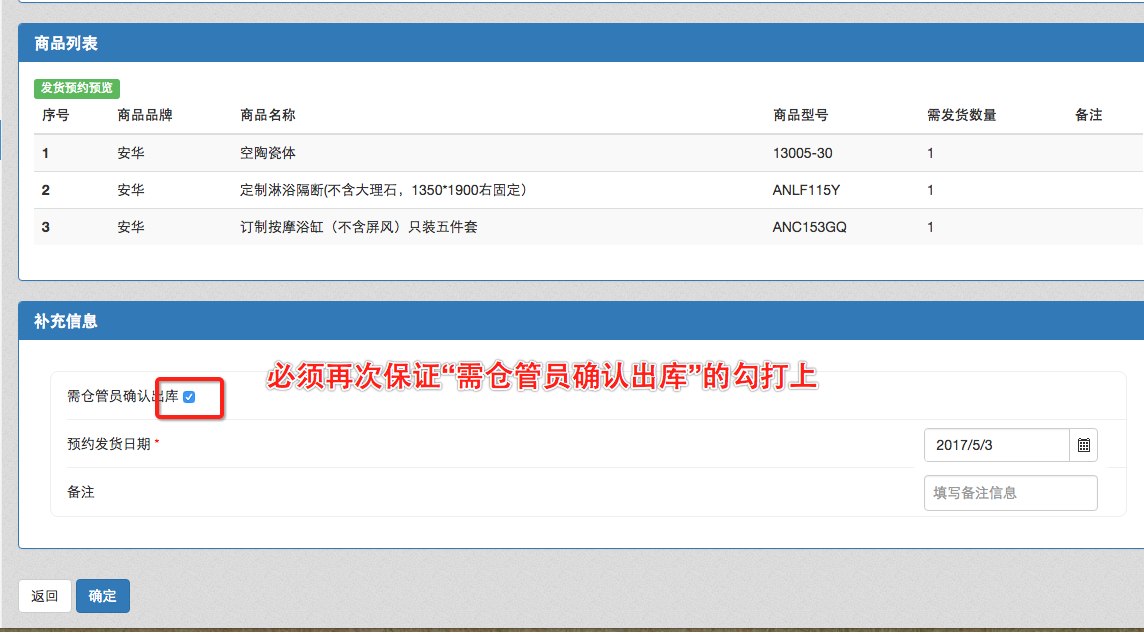Click the 商品型号 column header

tap(800, 115)
